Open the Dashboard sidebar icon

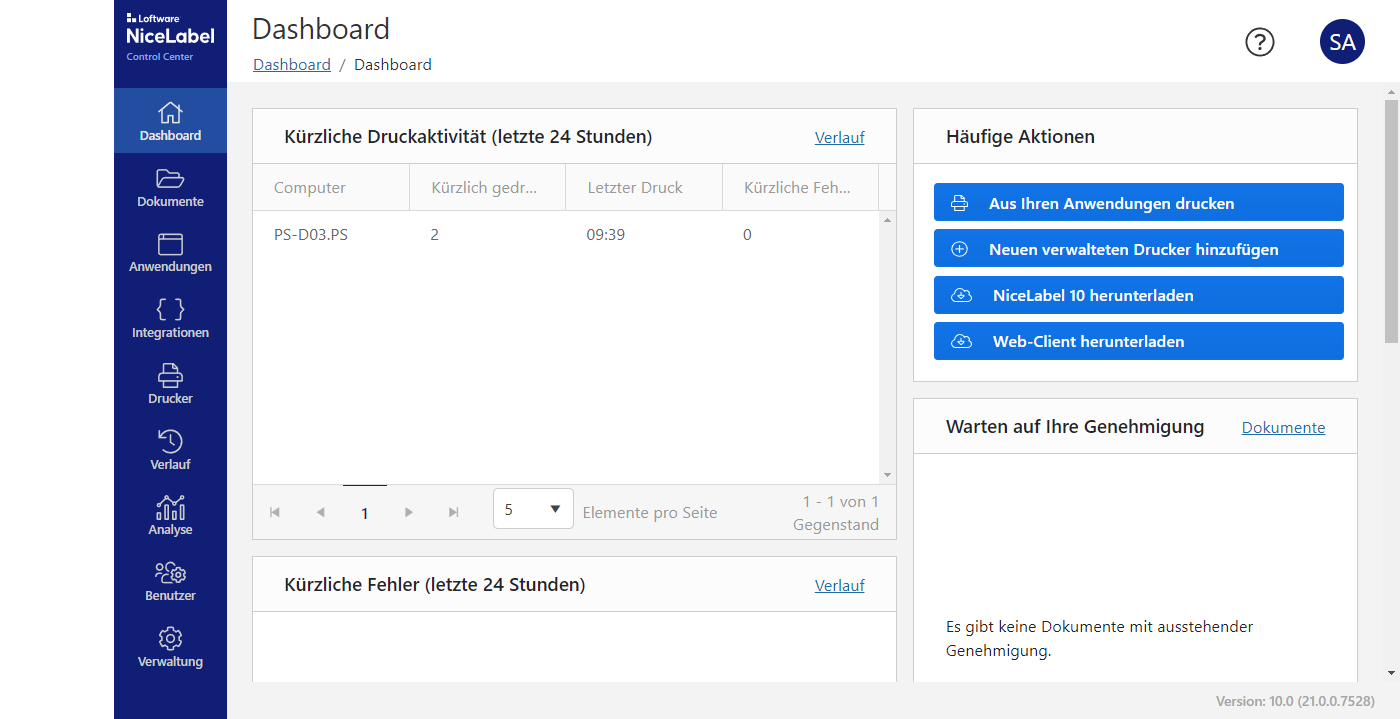click(x=170, y=121)
